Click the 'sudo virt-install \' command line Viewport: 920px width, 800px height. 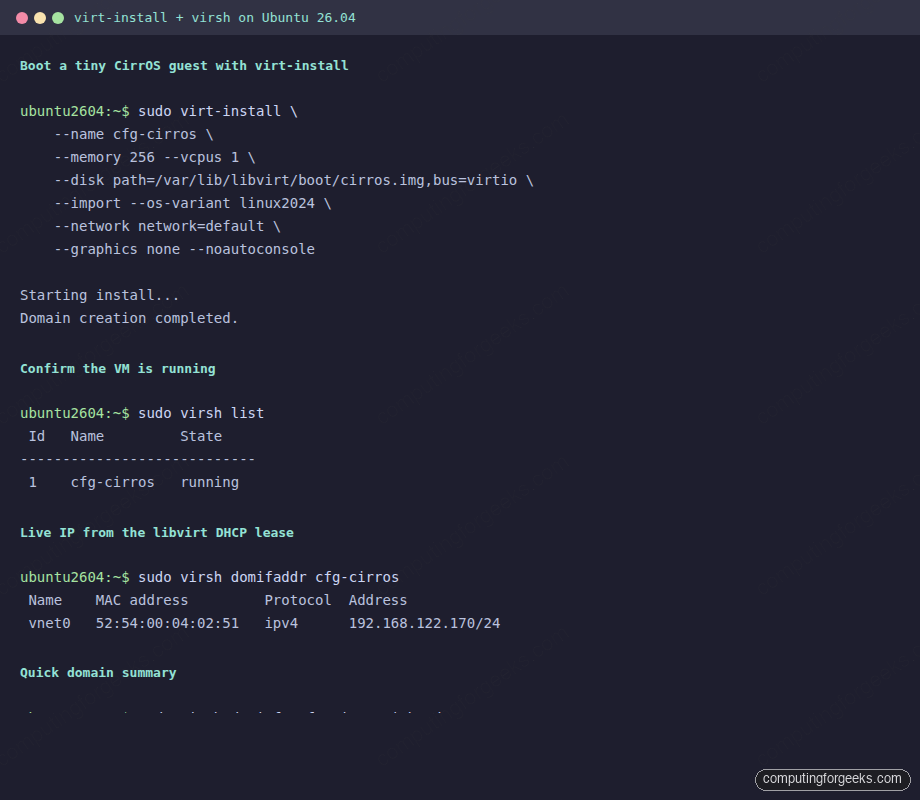coord(218,112)
